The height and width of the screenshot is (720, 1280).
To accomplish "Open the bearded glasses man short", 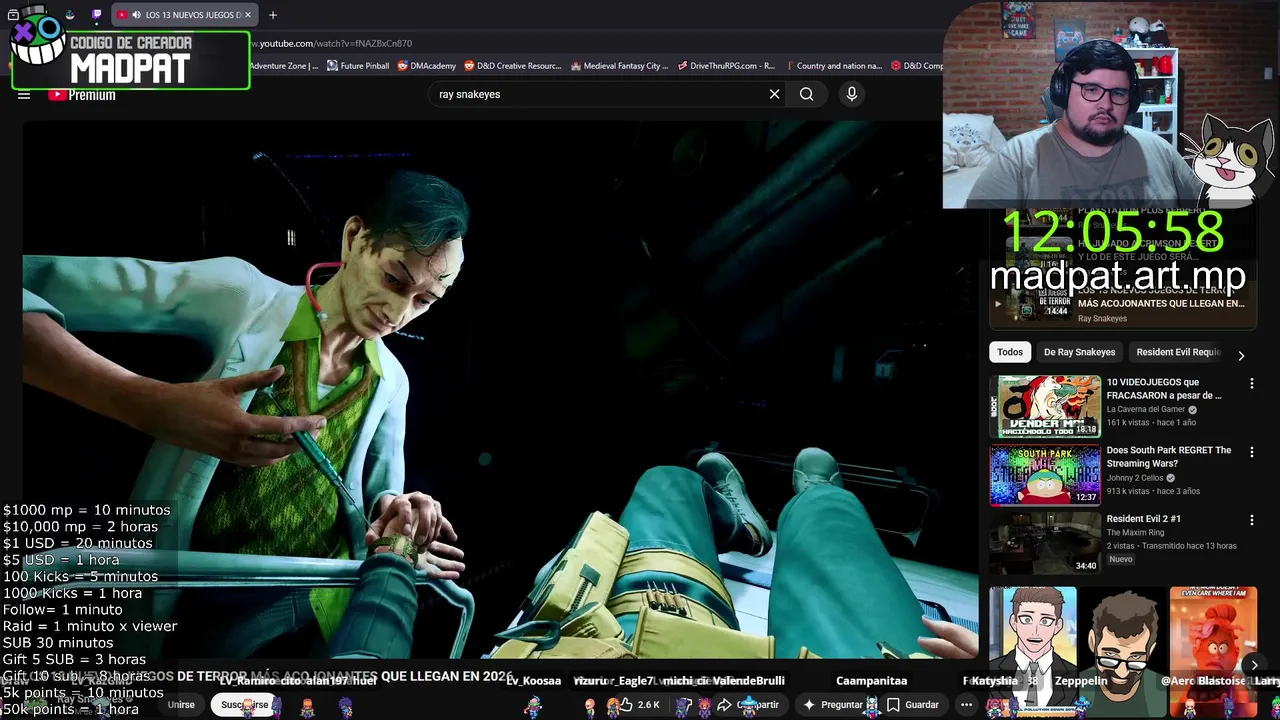I will click(1123, 652).
